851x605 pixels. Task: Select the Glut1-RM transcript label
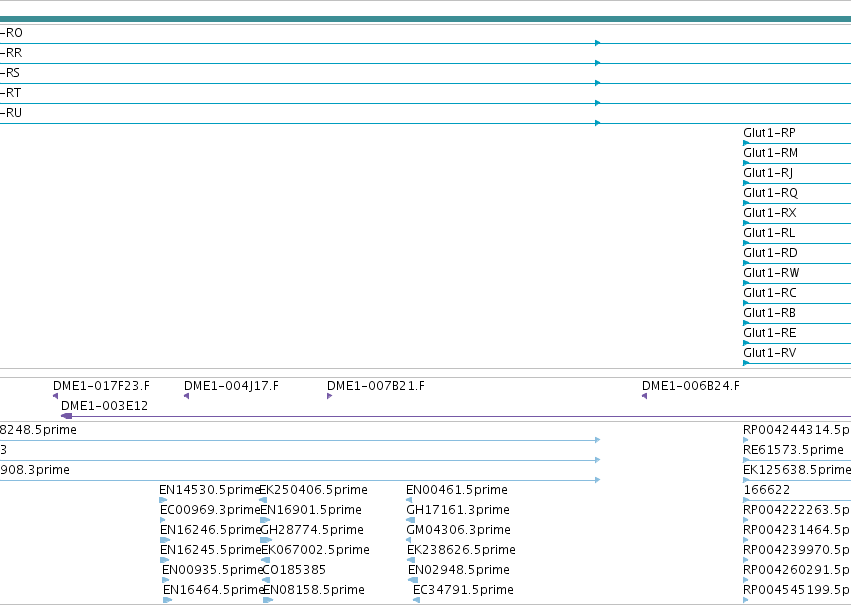770,153
